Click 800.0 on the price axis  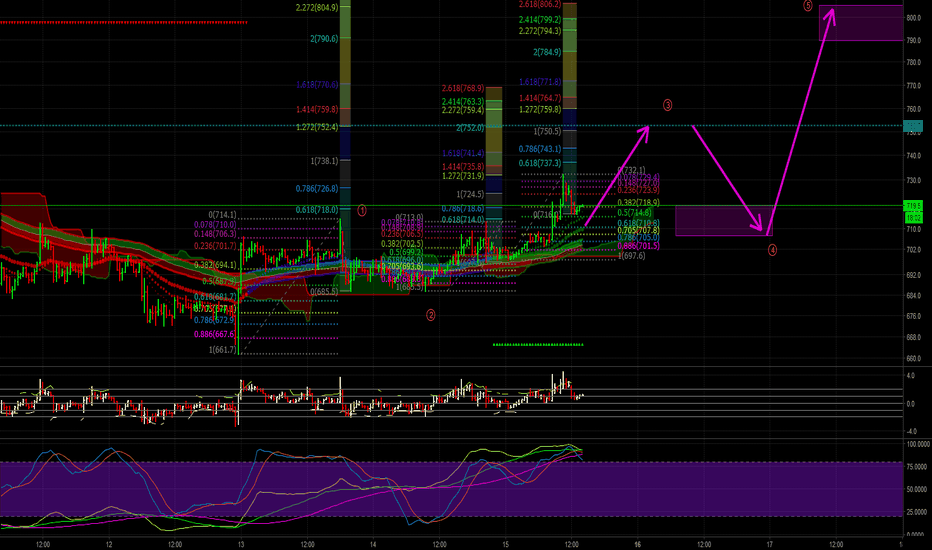[913, 18]
